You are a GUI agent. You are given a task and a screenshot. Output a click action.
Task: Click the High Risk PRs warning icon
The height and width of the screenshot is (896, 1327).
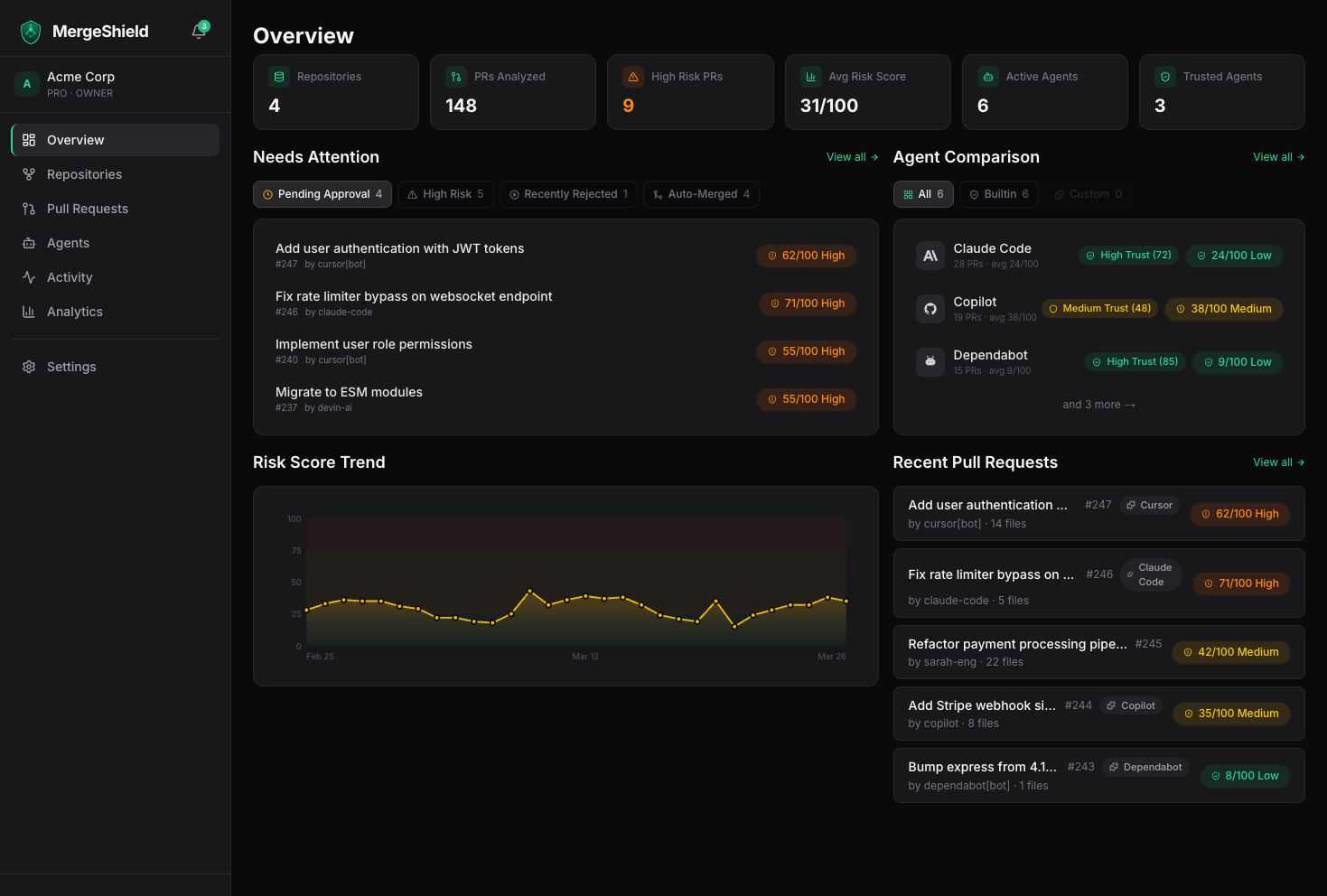[x=633, y=77]
